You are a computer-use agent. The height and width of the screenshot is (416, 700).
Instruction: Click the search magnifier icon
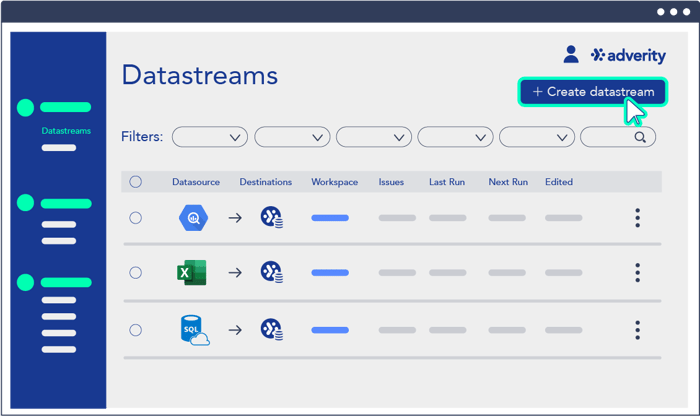pos(640,137)
